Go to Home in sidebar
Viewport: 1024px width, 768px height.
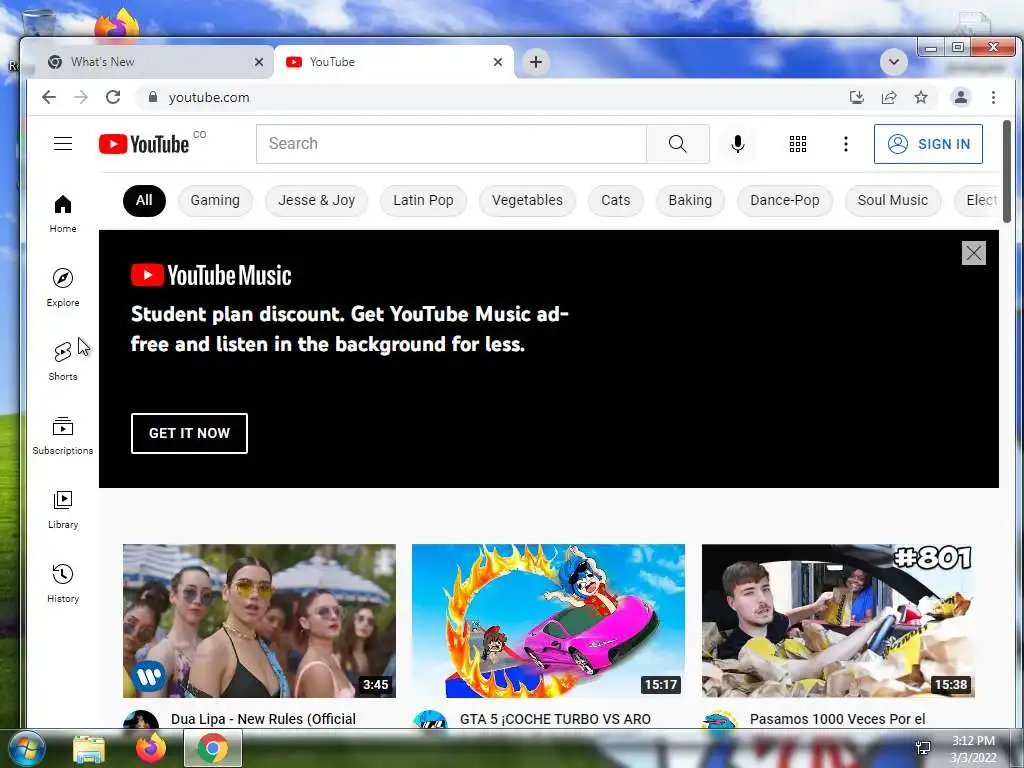[63, 214]
